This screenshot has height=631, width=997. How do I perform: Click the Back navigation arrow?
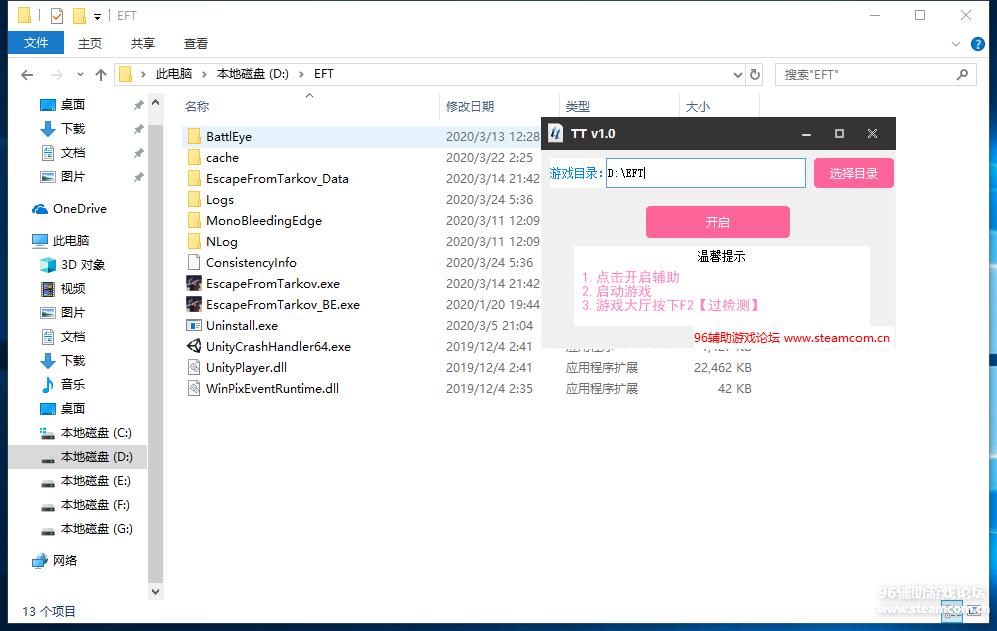tap(27, 75)
